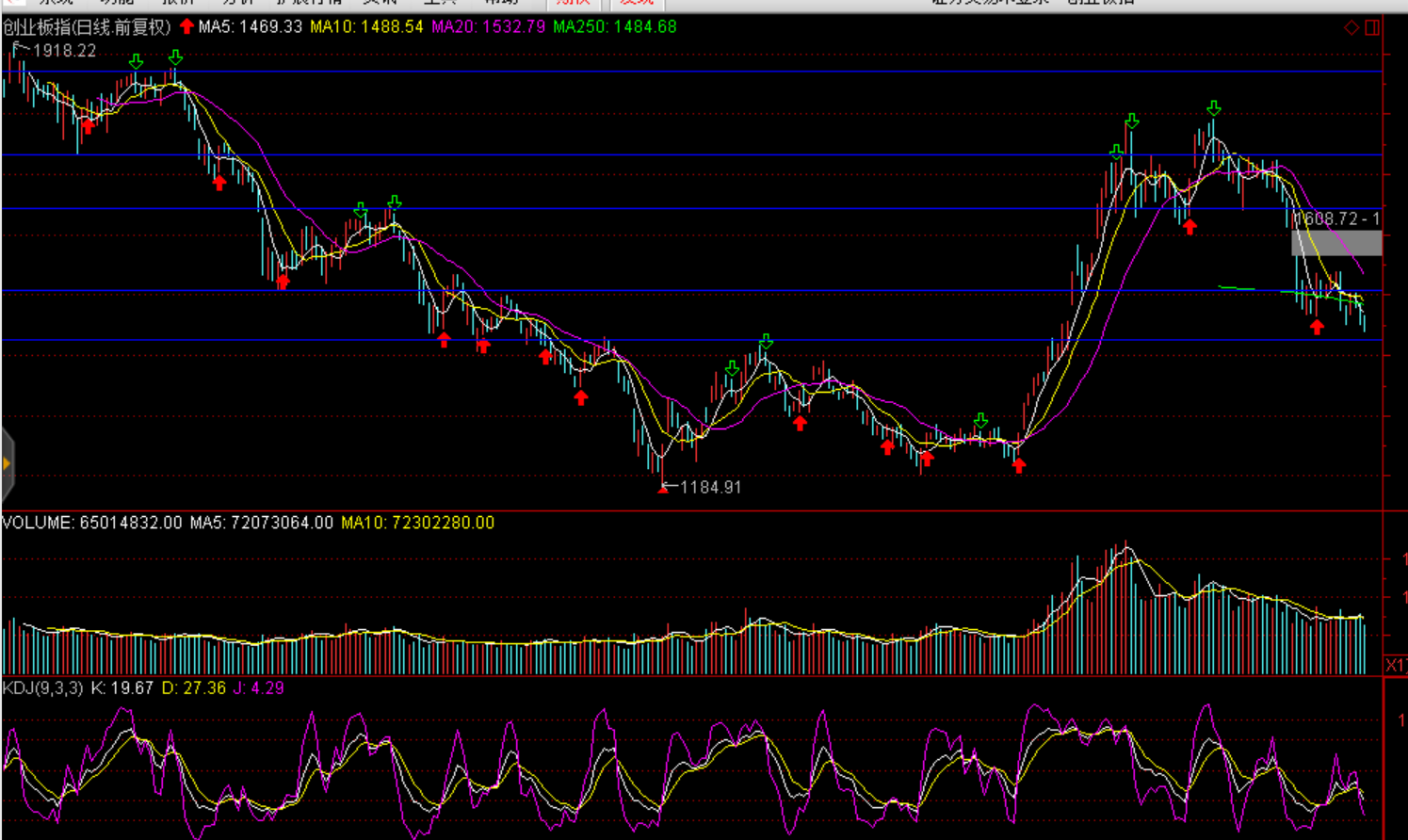Click the KDJ J value in magenta
Viewport: 1408px width, 840px height.
point(259,688)
